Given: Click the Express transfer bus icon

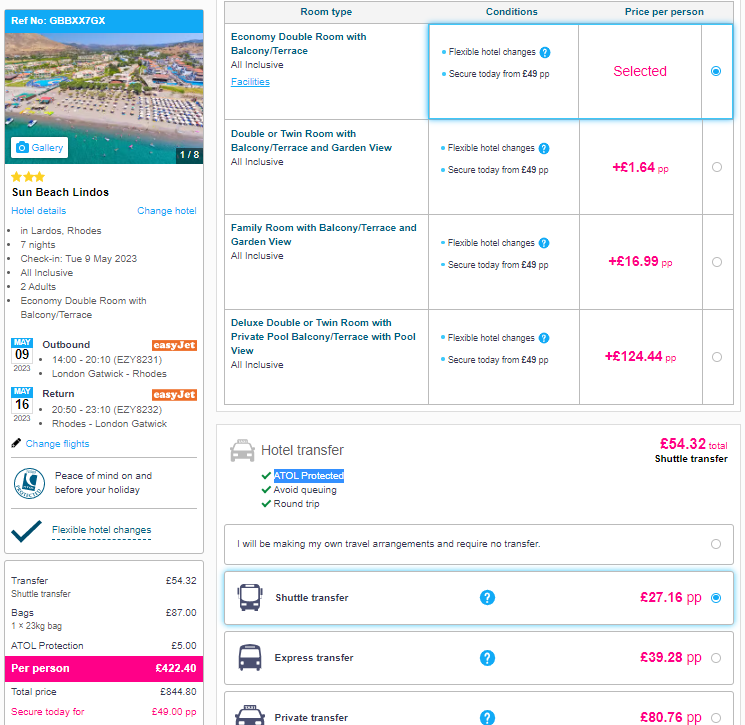Looking at the screenshot, I should pyautogui.click(x=250, y=658).
